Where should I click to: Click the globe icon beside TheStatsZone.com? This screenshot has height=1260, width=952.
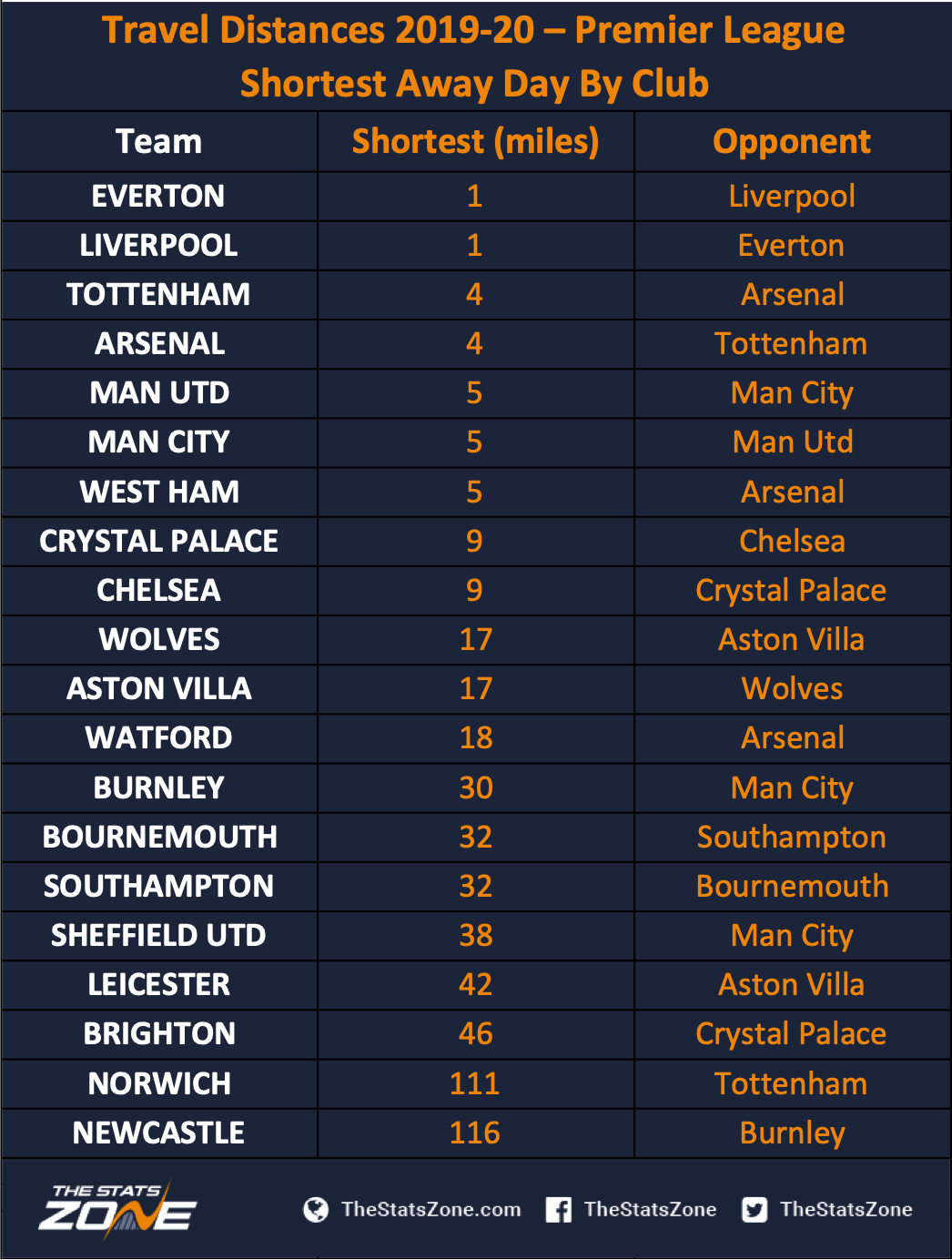[316, 1210]
